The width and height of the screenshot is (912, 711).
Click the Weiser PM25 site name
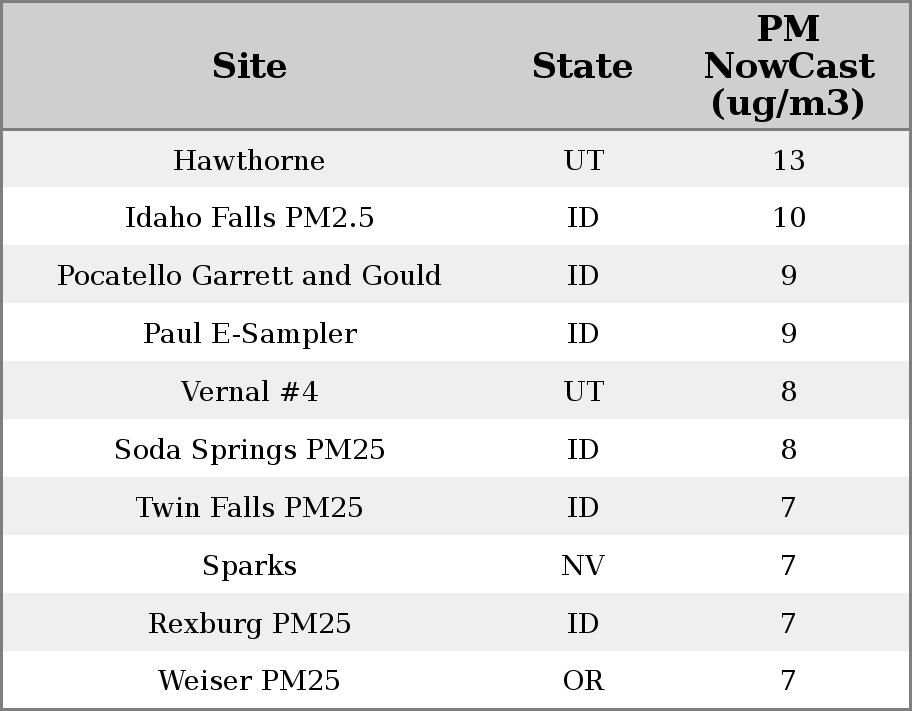[249, 681]
